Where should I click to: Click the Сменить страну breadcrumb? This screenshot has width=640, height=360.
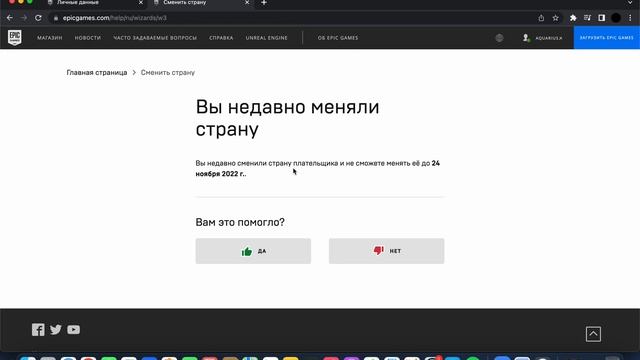point(168,72)
